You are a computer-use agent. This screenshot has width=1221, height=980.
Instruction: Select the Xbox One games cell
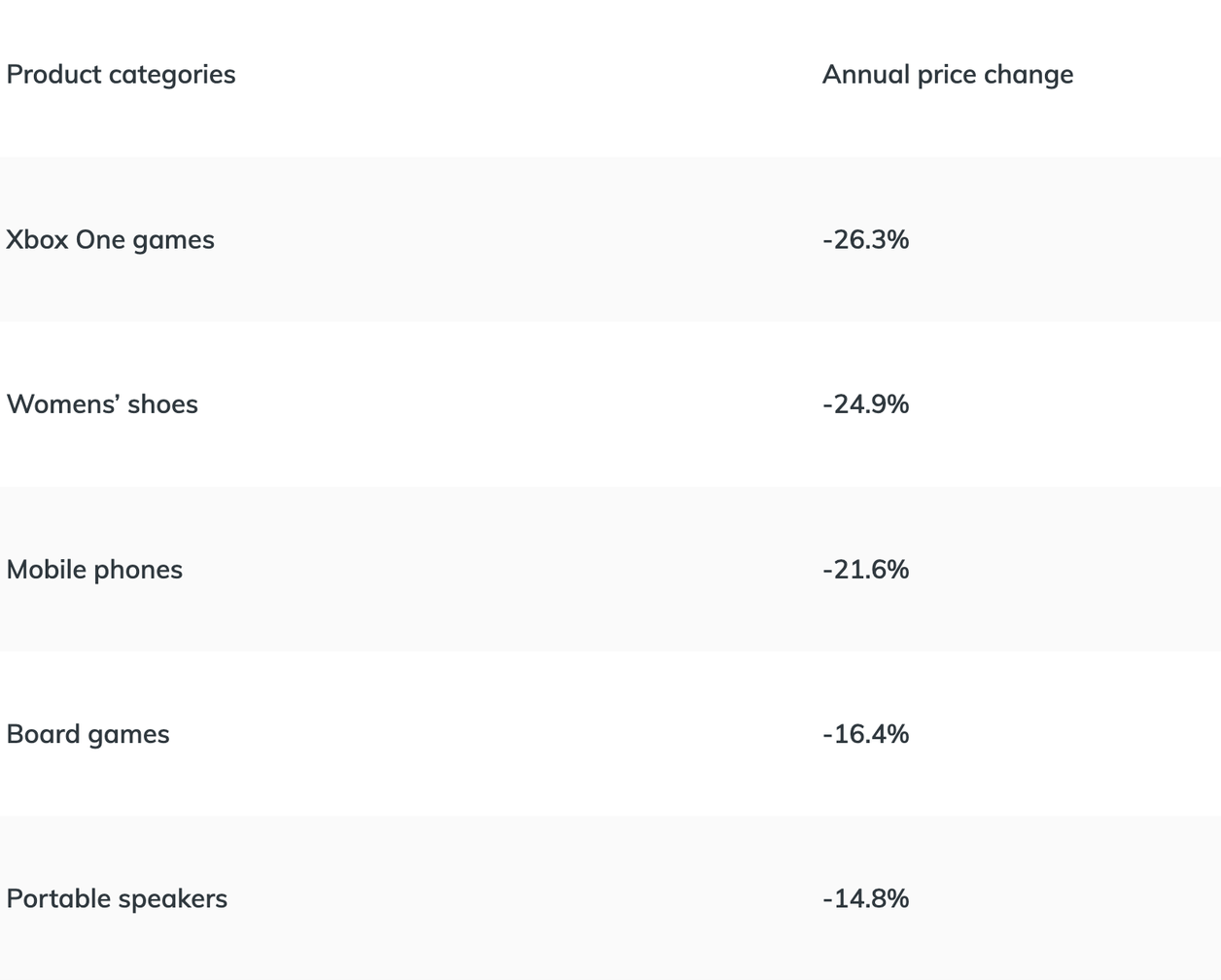(x=110, y=239)
